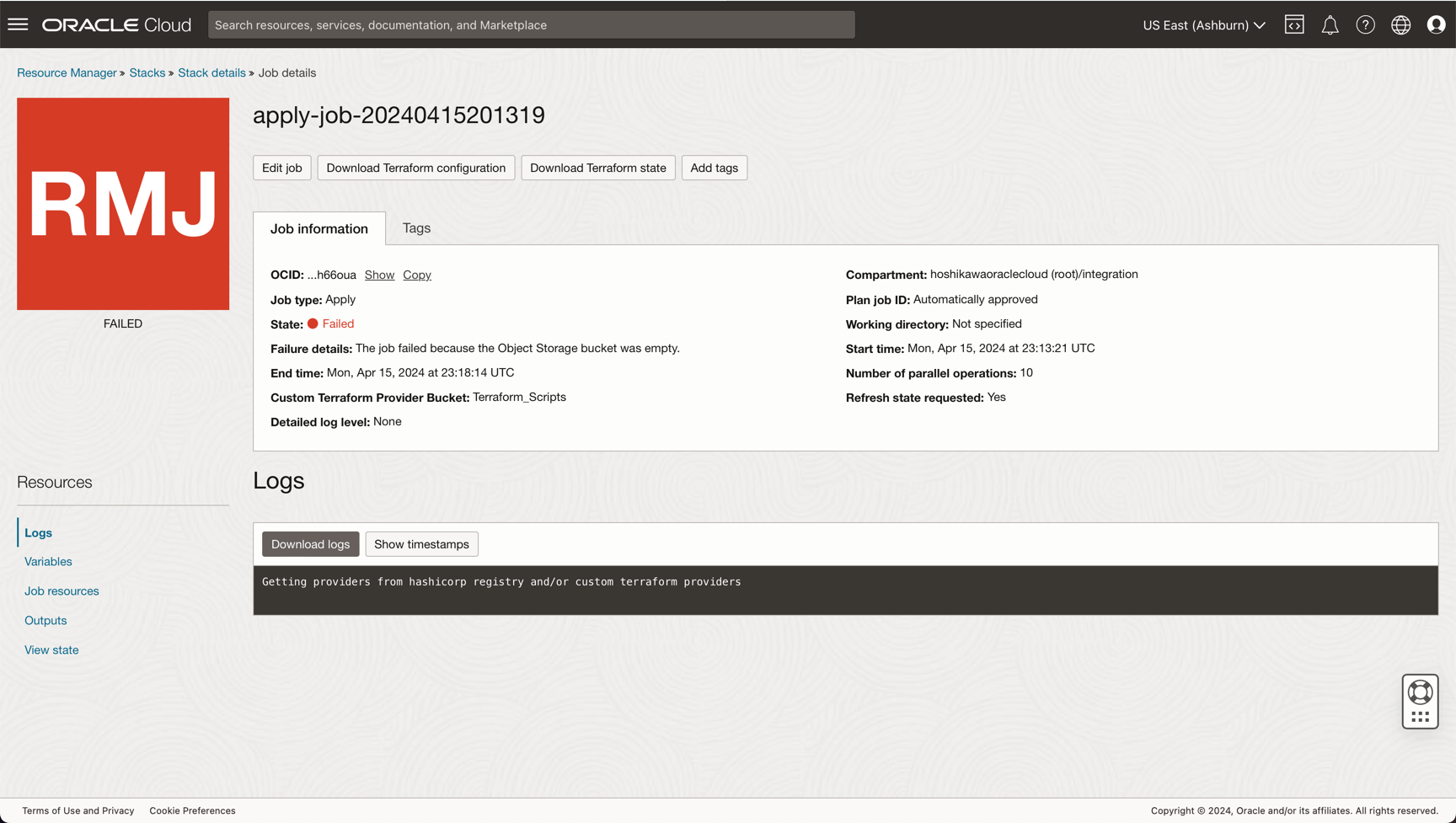Screen dimensions: 1456x823
Task: Show the full OCID
Action: (379, 275)
